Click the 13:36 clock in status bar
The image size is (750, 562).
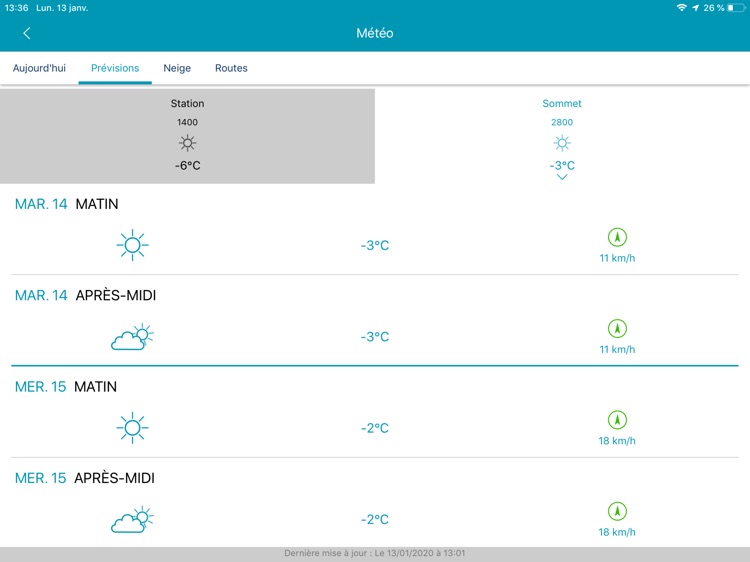coord(16,8)
